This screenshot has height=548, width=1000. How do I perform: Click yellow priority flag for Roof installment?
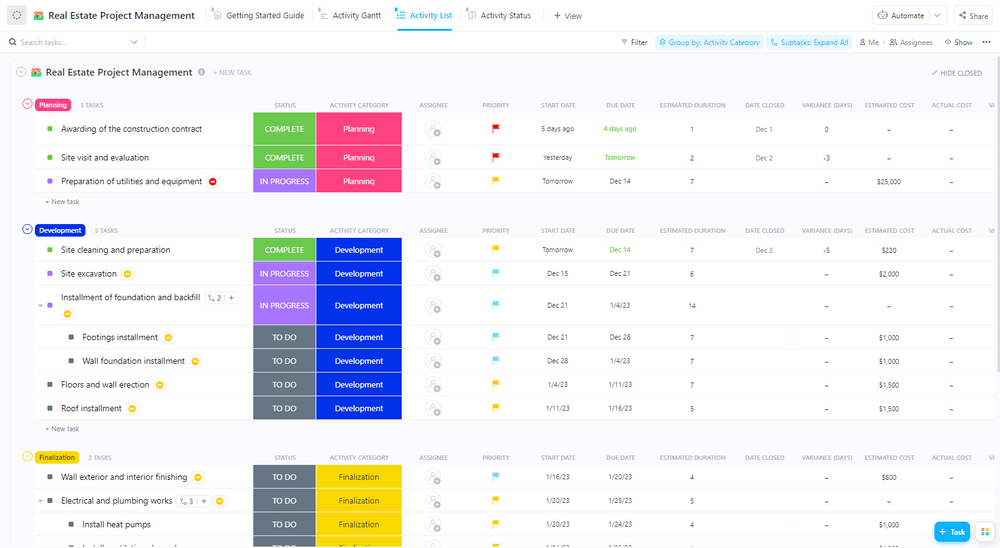(494, 408)
